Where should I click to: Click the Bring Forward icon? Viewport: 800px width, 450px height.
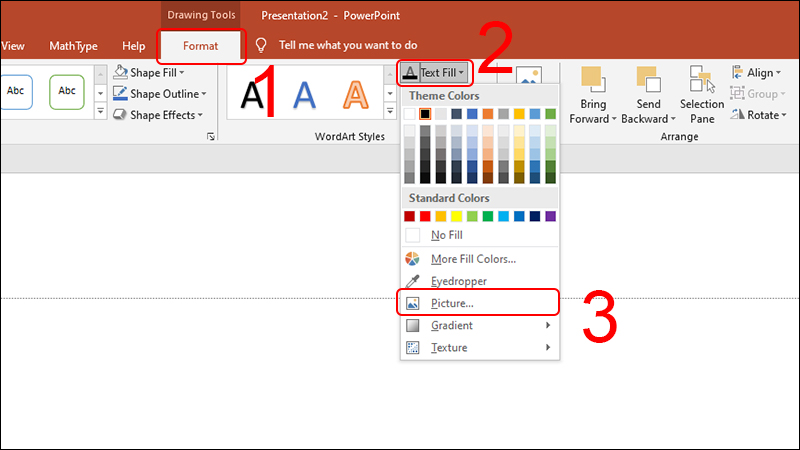click(x=593, y=80)
